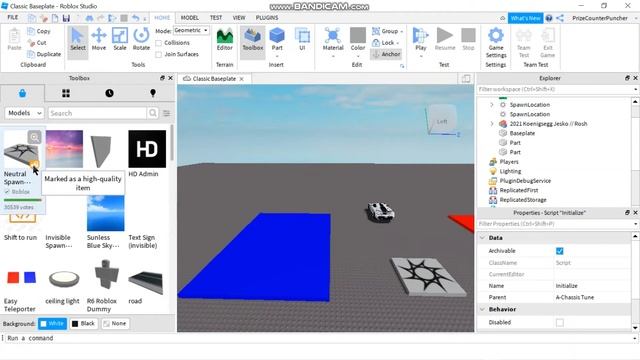The height and width of the screenshot is (360, 640).
Task: Open the share icon near What's New
Action: (560, 18)
